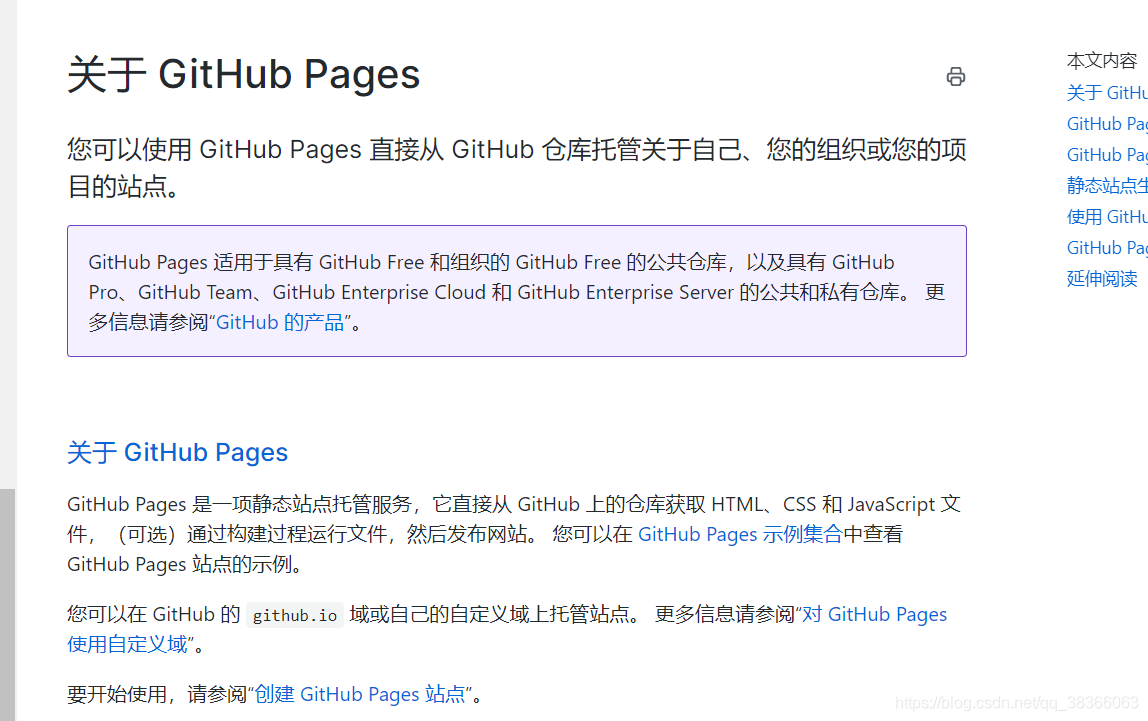Open "GitHub Pages 示例集合" link
The width and height of the screenshot is (1148, 721).
pyautogui.click(x=740, y=534)
